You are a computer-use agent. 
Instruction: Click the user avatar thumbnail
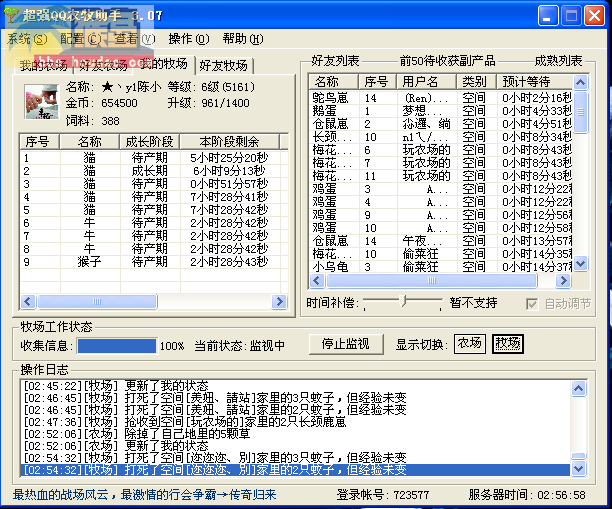pyautogui.click(x=41, y=101)
